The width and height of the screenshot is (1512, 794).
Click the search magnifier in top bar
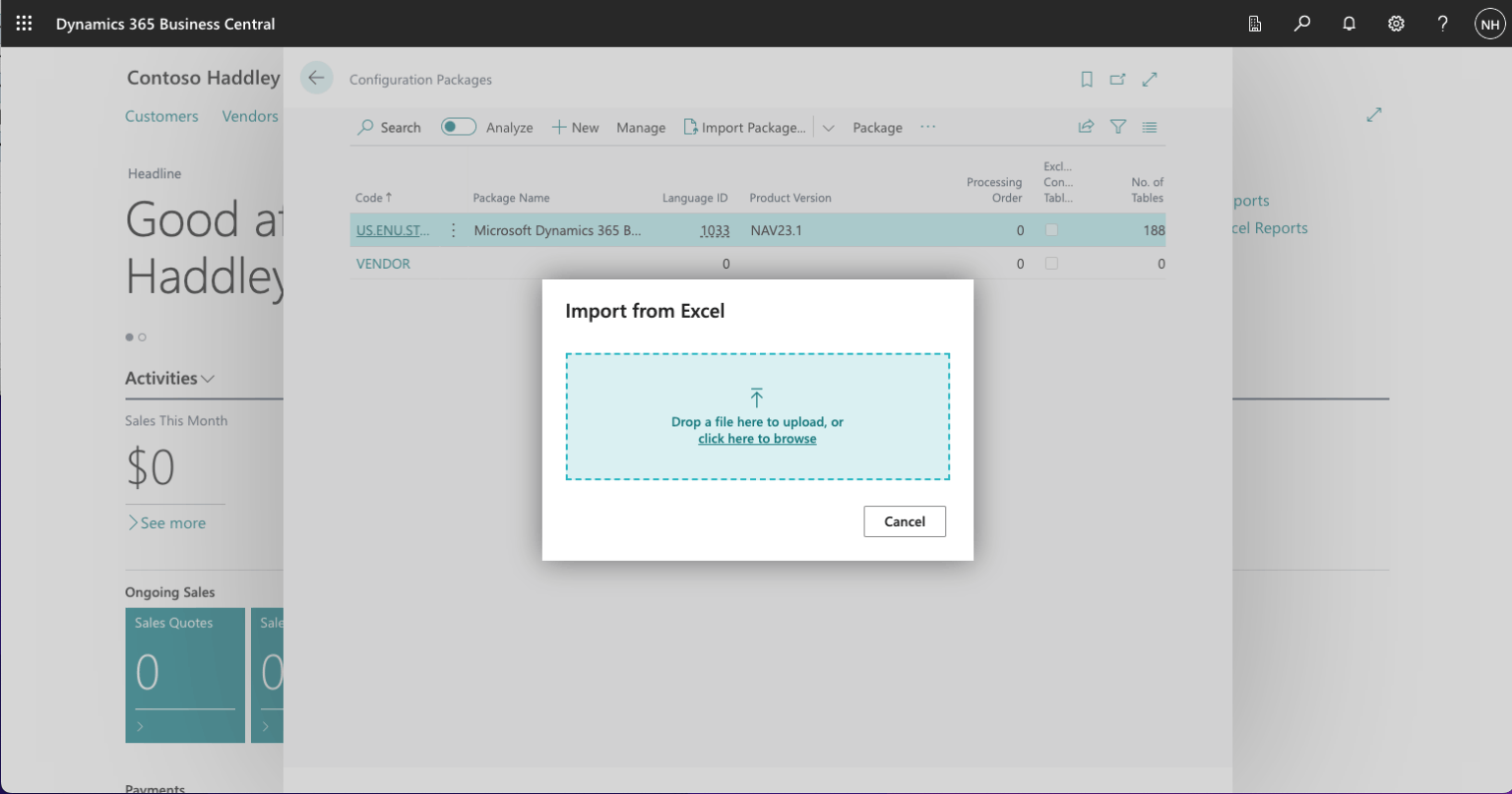pos(1302,24)
